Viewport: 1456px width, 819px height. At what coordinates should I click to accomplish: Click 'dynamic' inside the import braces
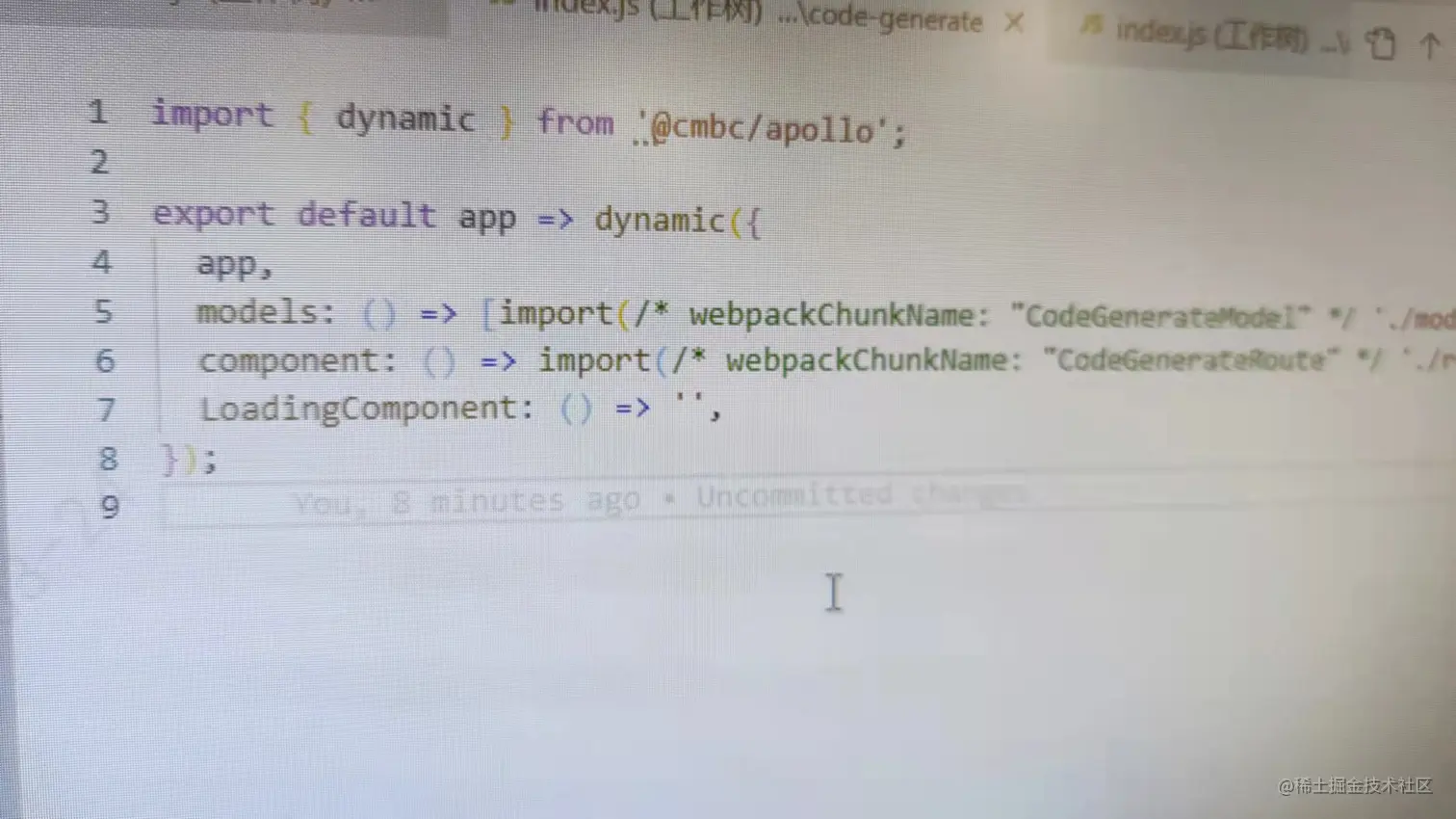(405, 119)
